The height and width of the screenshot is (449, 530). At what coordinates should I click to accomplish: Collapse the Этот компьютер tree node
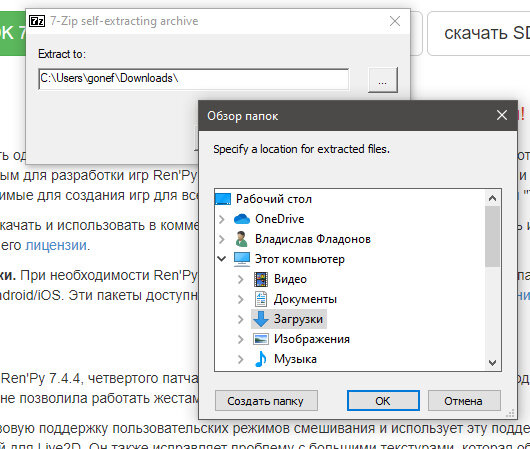click(222, 259)
